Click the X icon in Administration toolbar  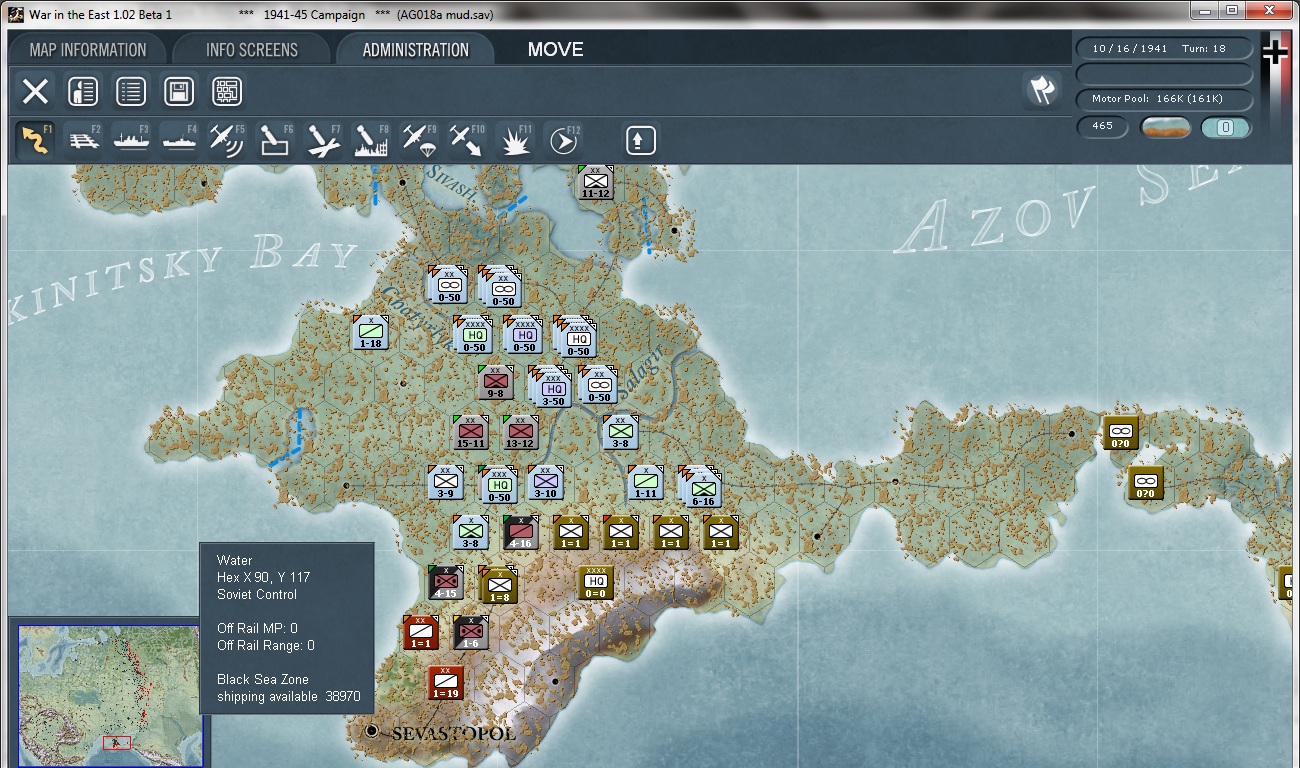pos(35,92)
